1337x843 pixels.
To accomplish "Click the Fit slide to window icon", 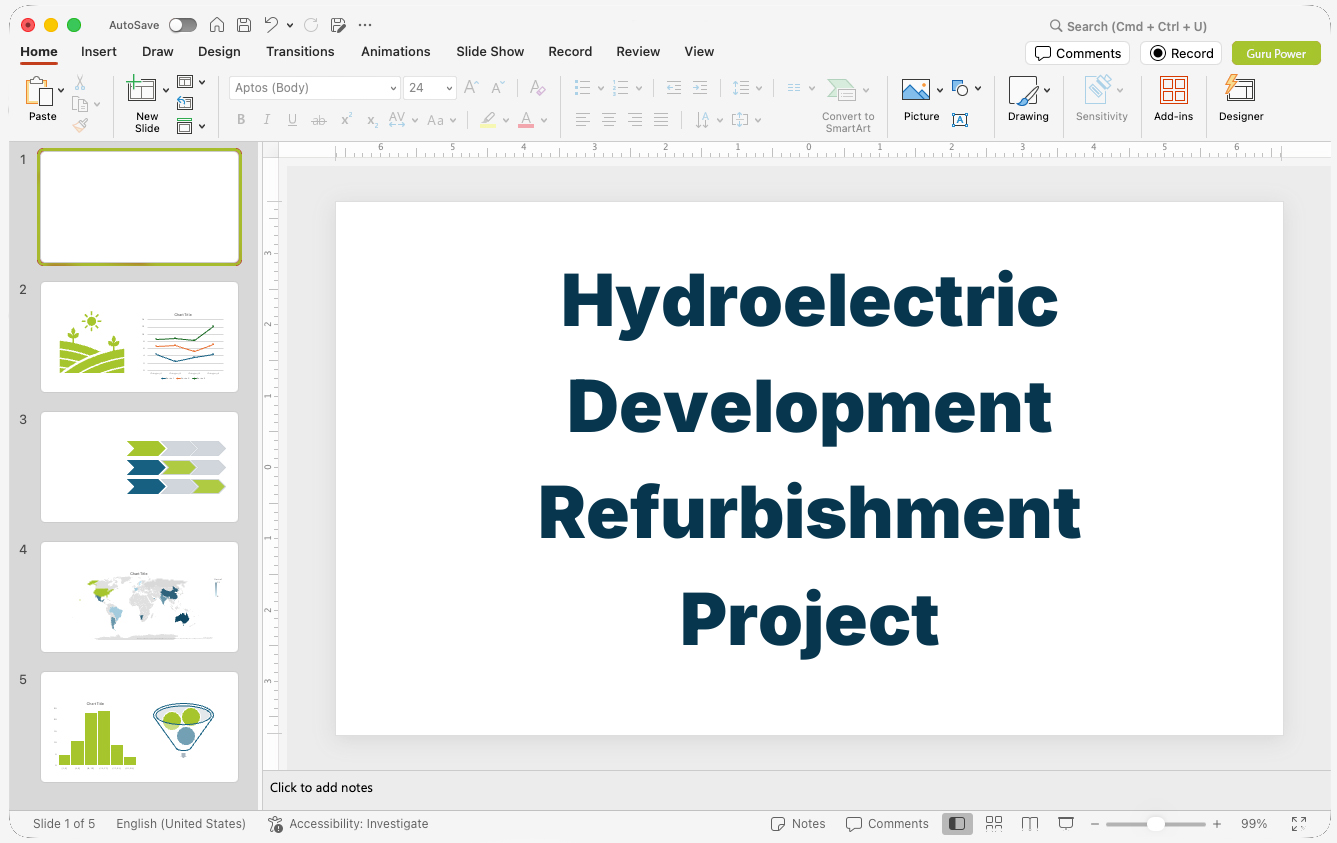I will [x=1299, y=824].
